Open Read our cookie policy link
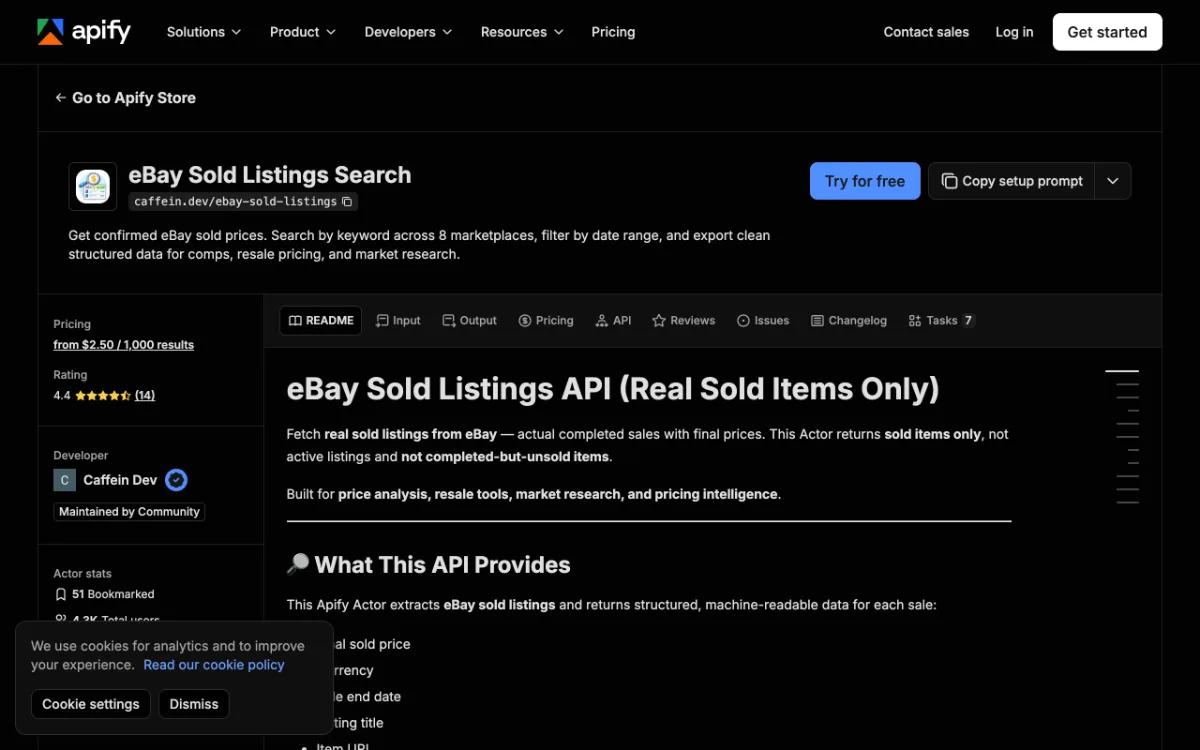This screenshot has width=1200, height=750. pyautogui.click(x=214, y=665)
